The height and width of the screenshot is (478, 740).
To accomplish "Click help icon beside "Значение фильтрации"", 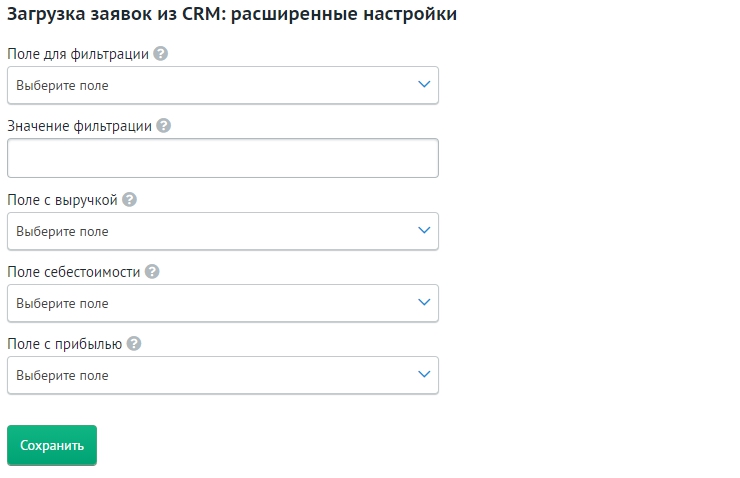I will 164,126.
